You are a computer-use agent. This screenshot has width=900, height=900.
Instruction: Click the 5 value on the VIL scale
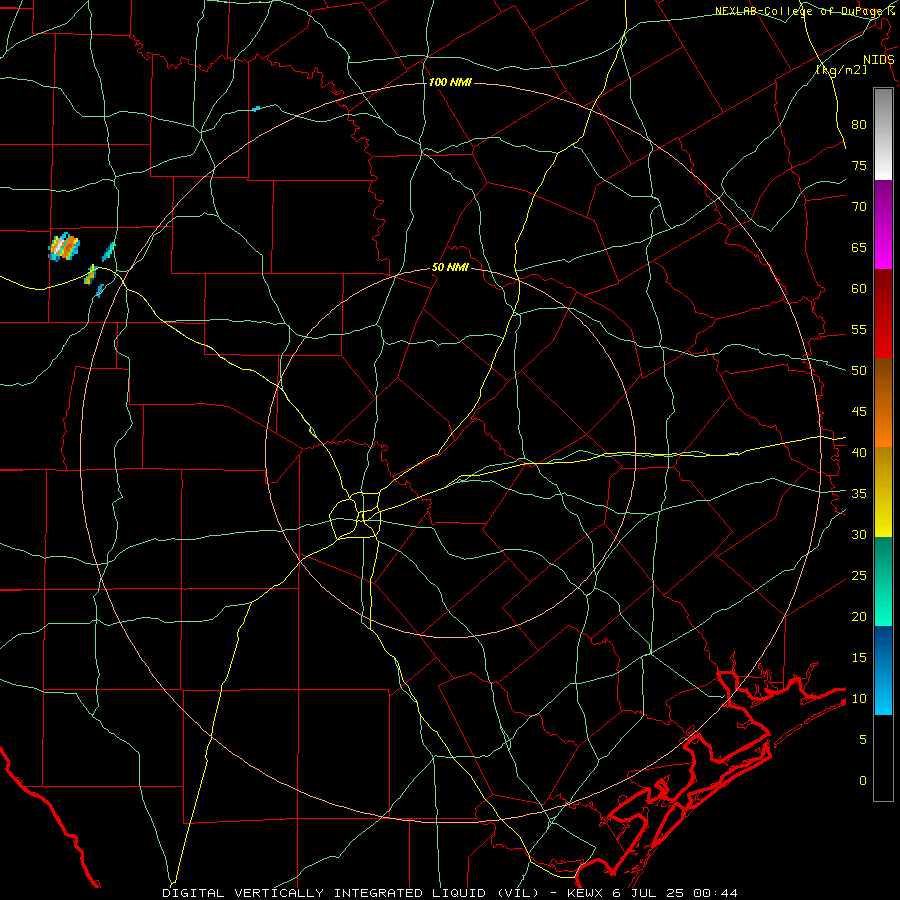point(863,740)
